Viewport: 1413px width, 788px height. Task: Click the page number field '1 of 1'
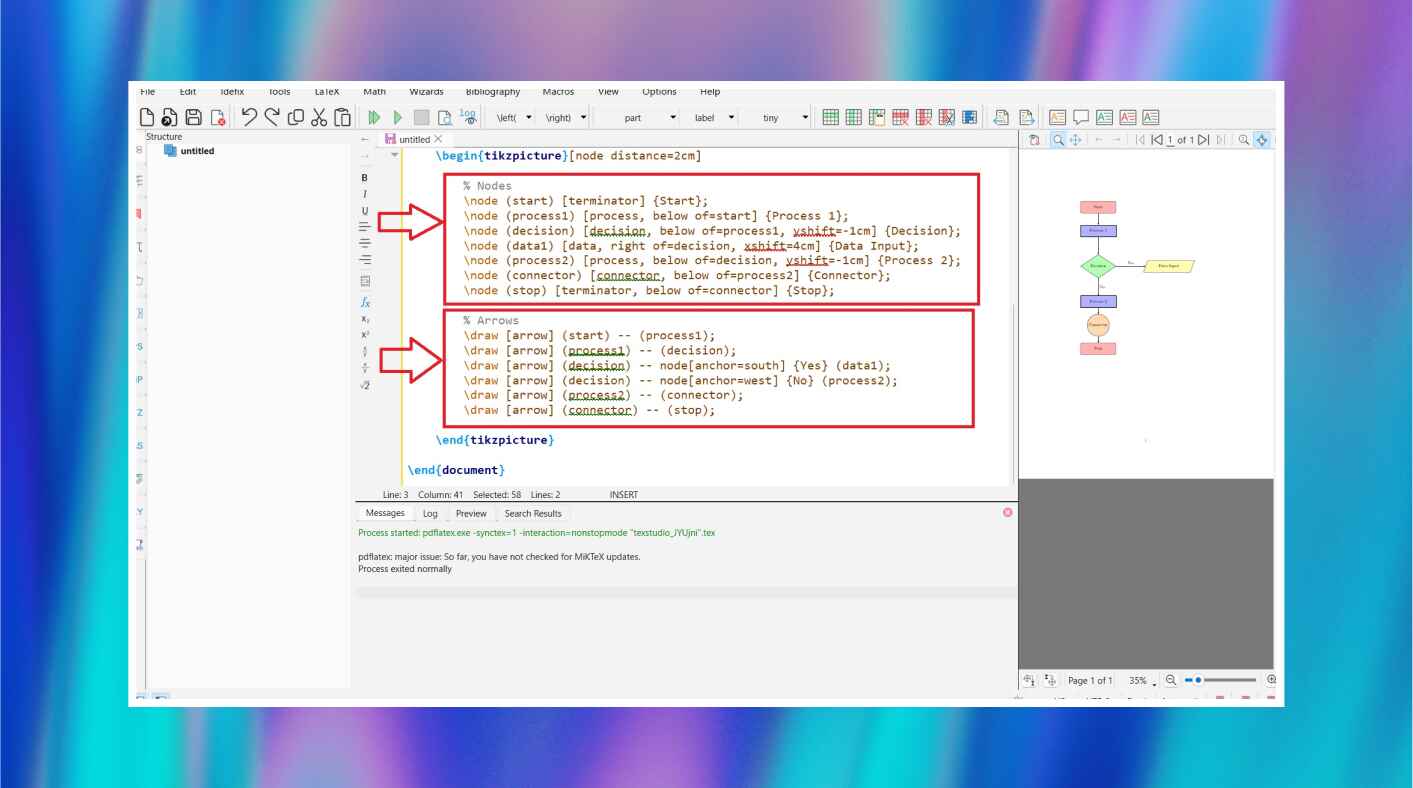tap(1180, 140)
